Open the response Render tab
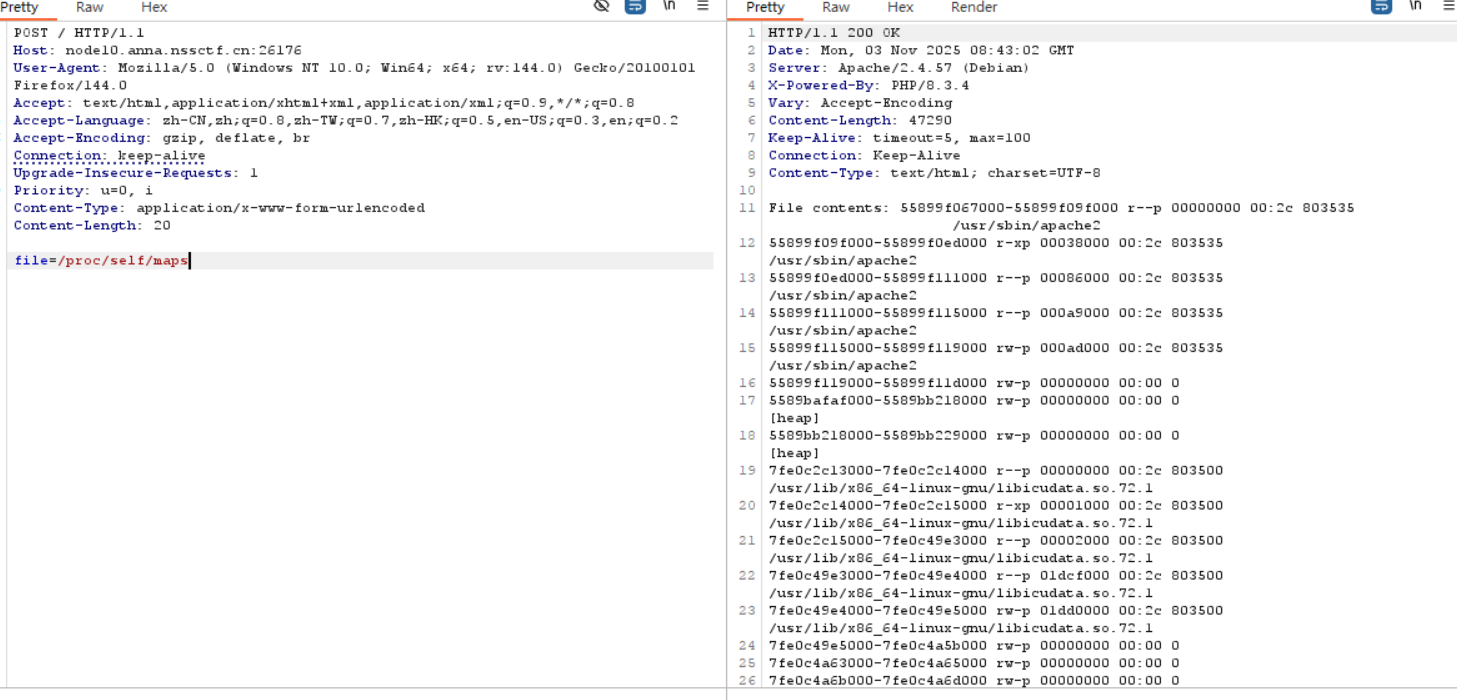 pyautogui.click(x=974, y=7)
